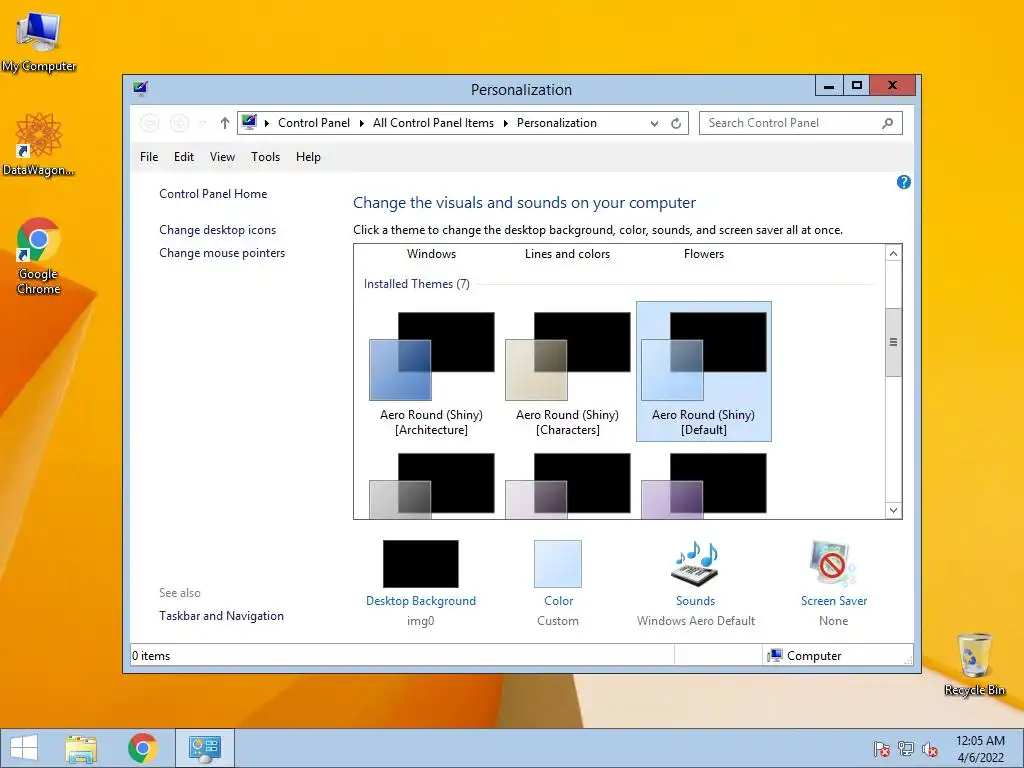
Task: Click the Action Center flag tray icon
Action: pyautogui.click(x=881, y=749)
